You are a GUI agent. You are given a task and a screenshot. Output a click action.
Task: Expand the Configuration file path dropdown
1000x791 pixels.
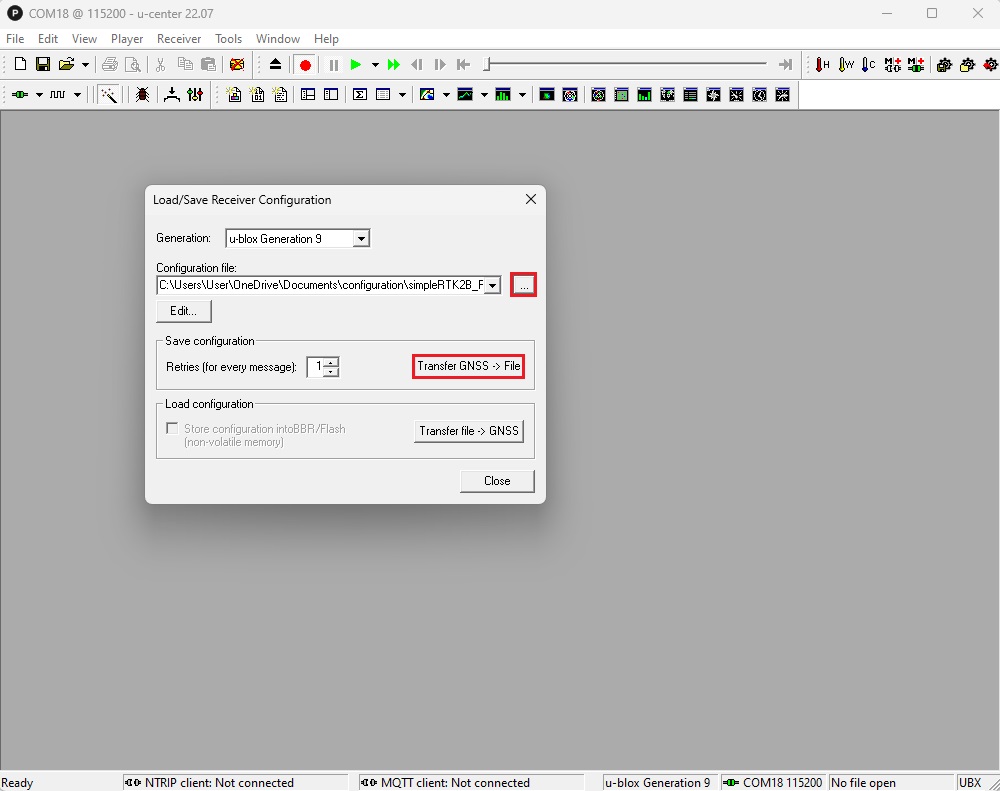click(x=492, y=286)
